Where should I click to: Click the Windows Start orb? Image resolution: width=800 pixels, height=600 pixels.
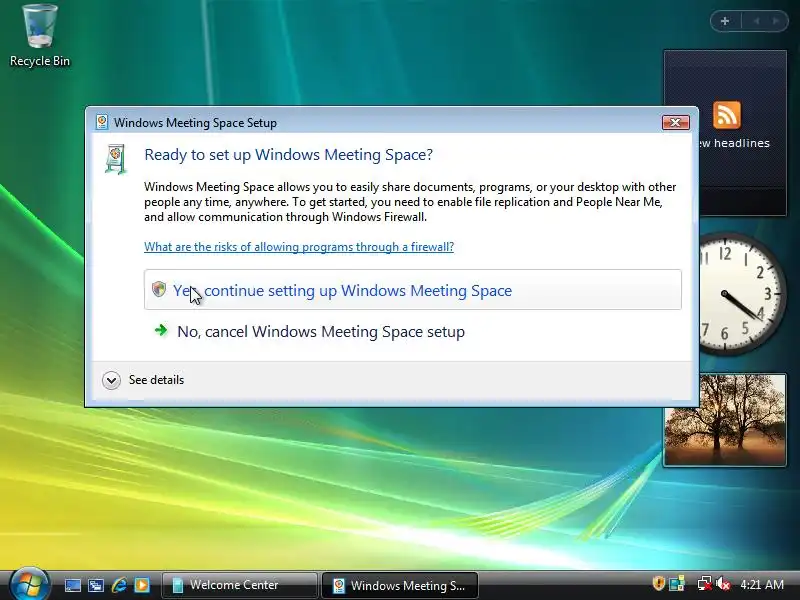(29, 584)
